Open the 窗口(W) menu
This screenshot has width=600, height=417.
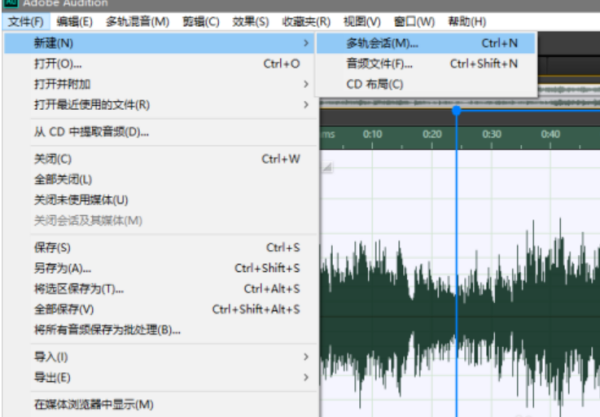(x=414, y=21)
